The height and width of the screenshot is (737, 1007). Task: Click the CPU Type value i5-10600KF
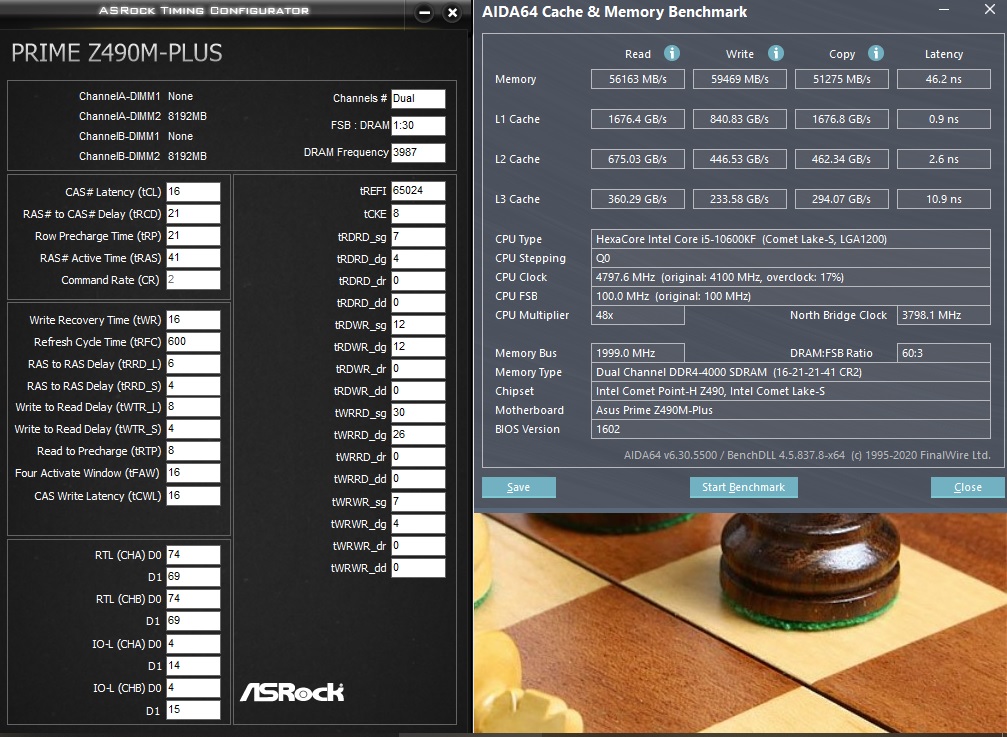[x=791, y=239]
